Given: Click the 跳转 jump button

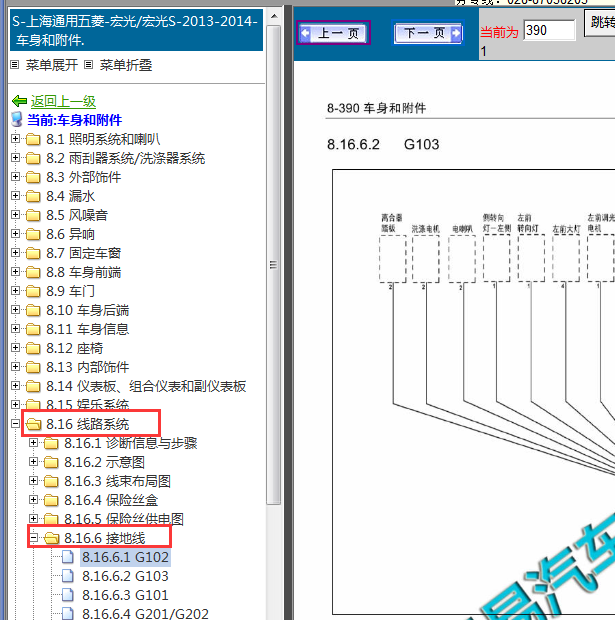Looking at the screenshot, I should click(x=600, y=22).
